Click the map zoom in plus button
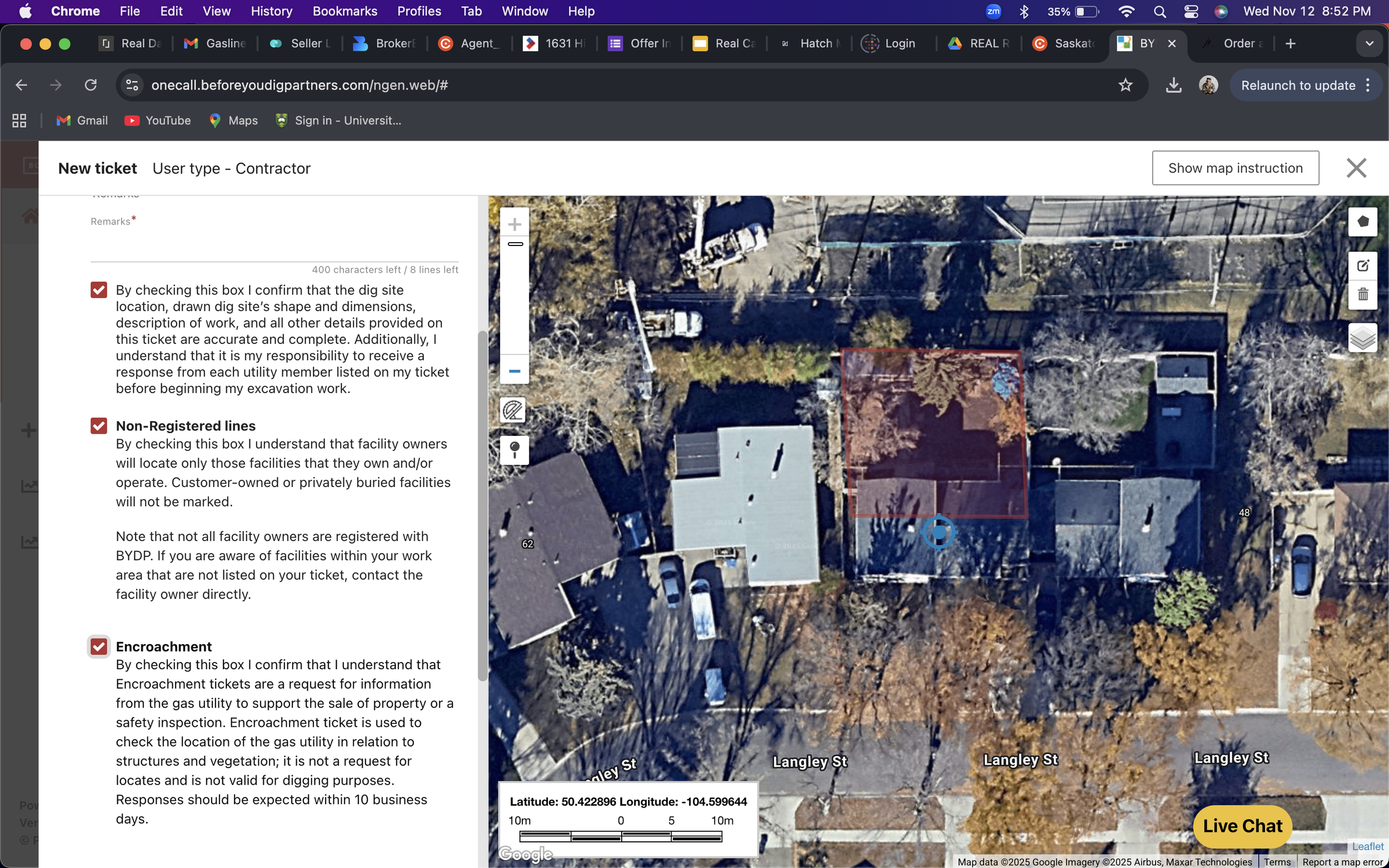The height and width of the screenshot is (868, 1389). tap(514, 224)
